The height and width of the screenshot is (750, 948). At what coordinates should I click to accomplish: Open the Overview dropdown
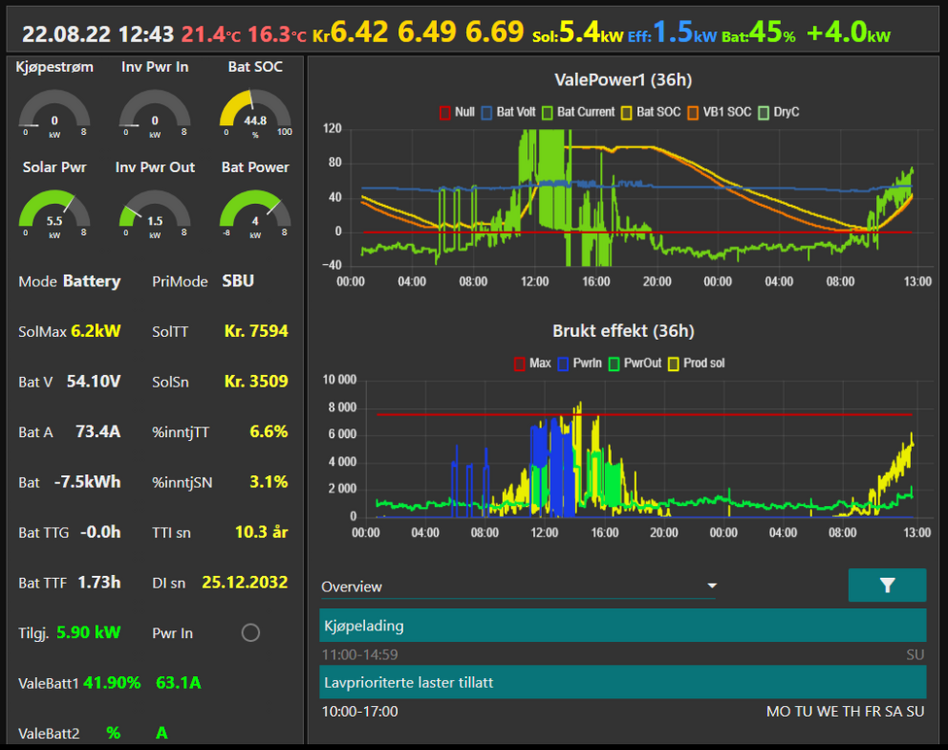(x=515, y=587)
